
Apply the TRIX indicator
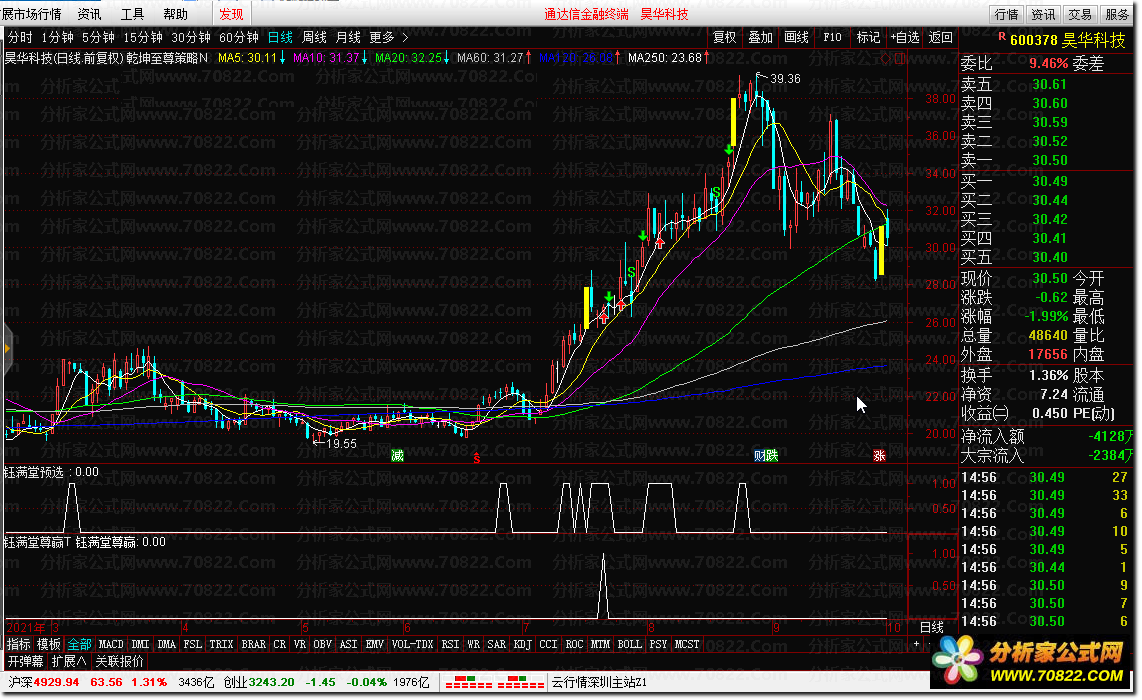pos(221,644)
